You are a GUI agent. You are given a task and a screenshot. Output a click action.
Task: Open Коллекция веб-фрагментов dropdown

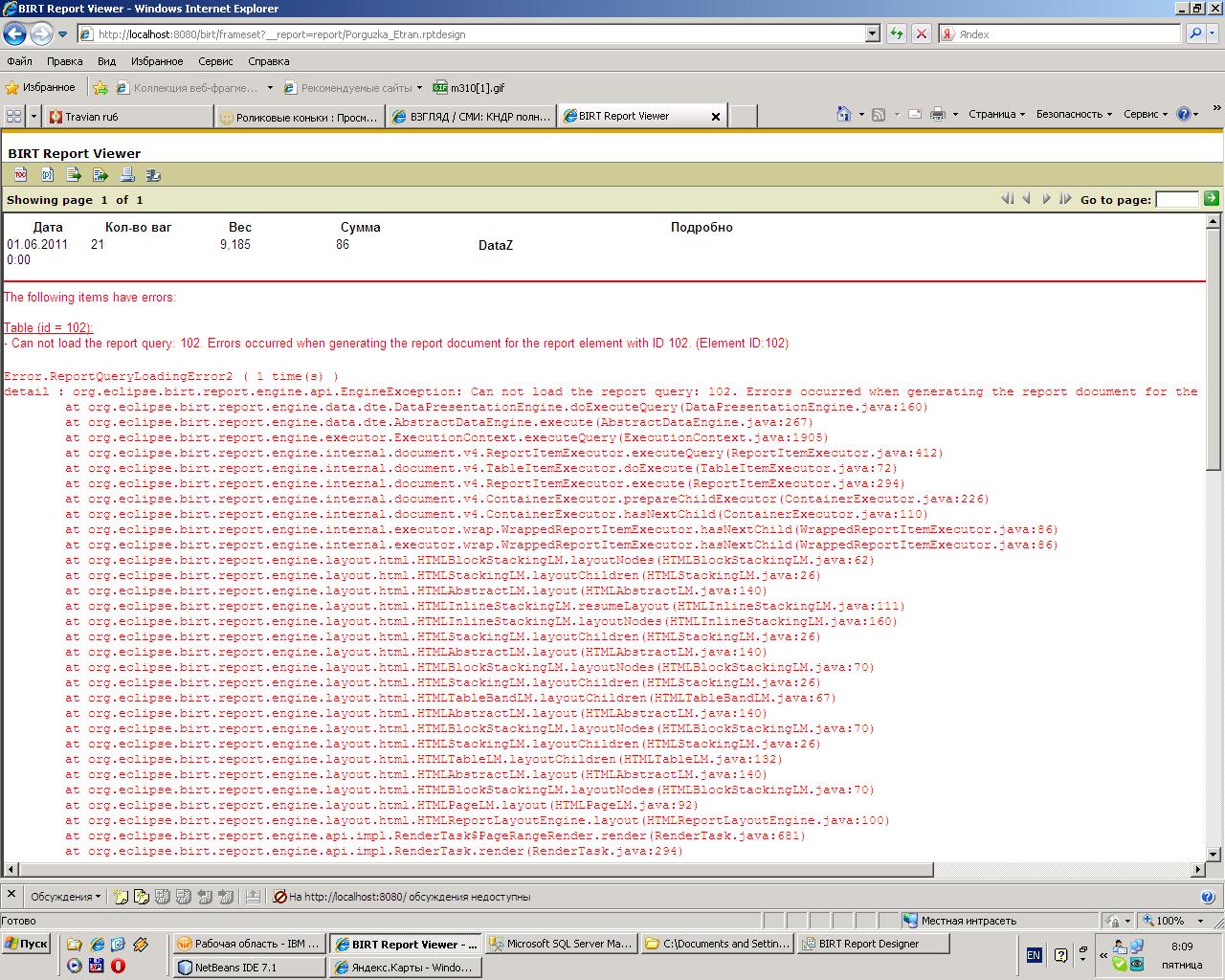point(195,87)
